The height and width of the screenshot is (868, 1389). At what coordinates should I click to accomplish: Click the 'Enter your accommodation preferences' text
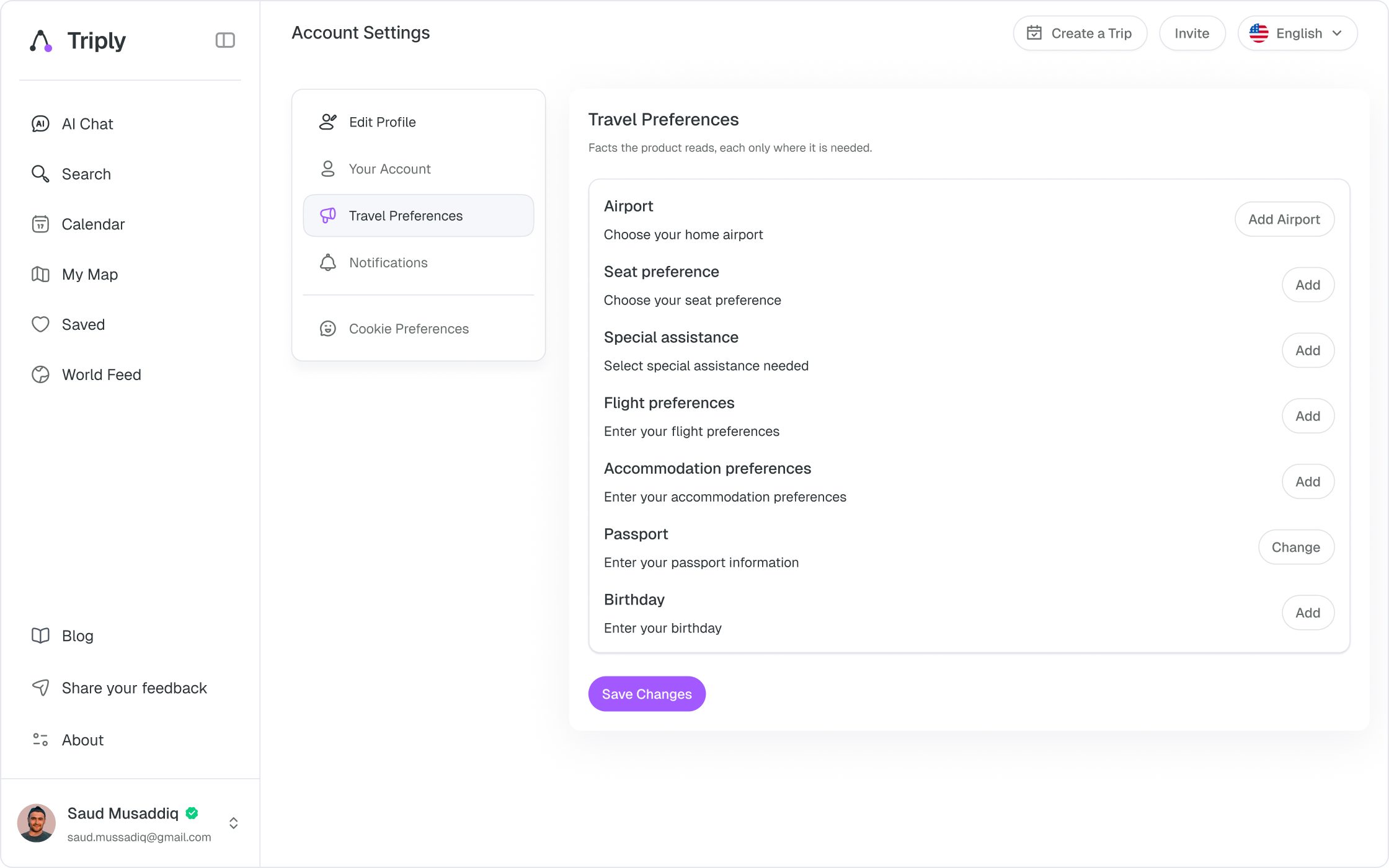pyautogui.click(x=725, y=497)
